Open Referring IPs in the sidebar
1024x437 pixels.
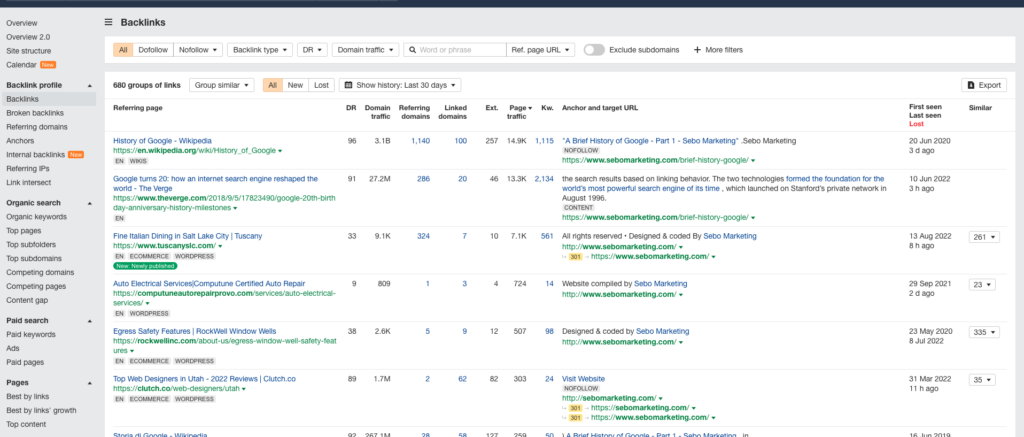[x=28, y=169]
